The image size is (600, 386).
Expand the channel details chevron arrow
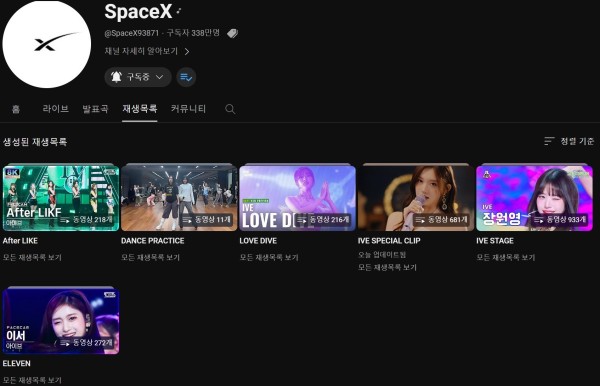[187, 51]
